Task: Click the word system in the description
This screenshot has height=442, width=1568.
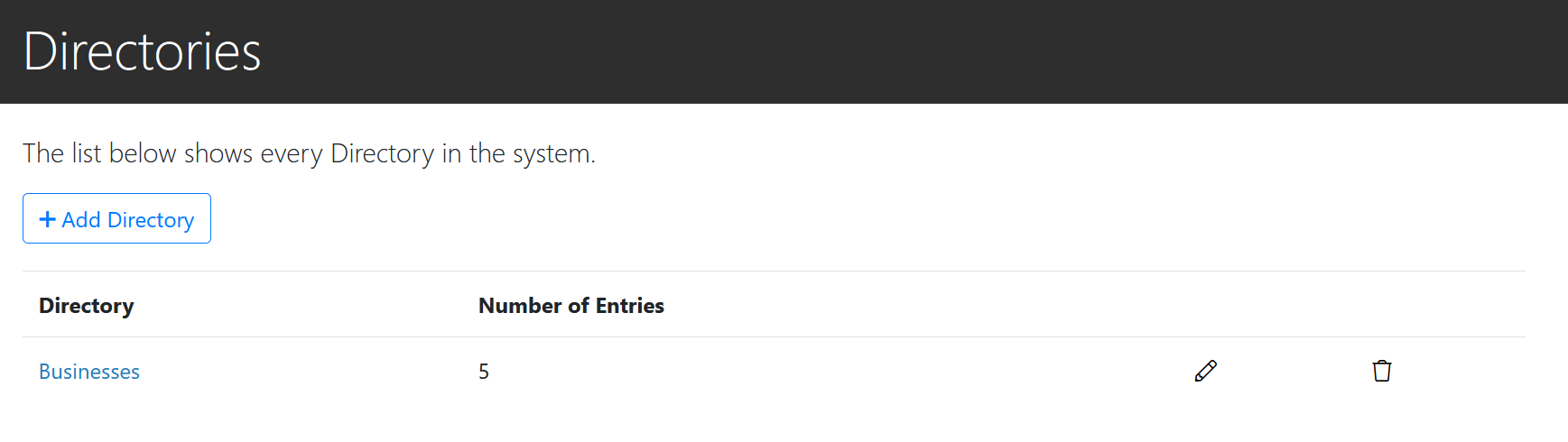Action: click(x=553, y=153)
